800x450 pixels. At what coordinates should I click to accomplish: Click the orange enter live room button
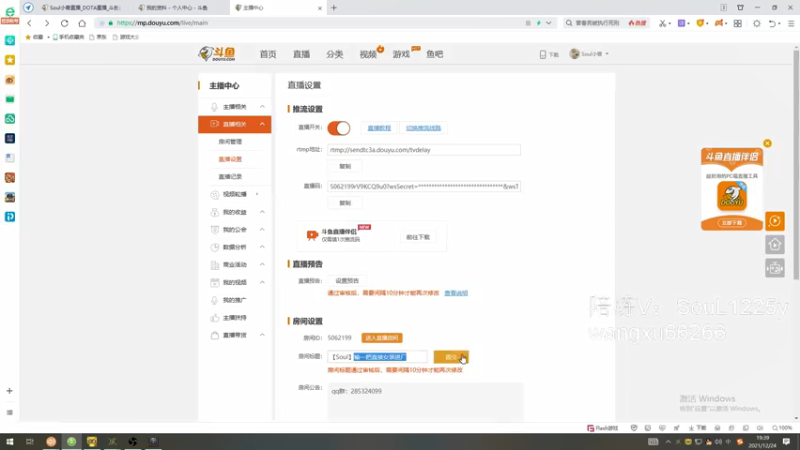point(382,338)
